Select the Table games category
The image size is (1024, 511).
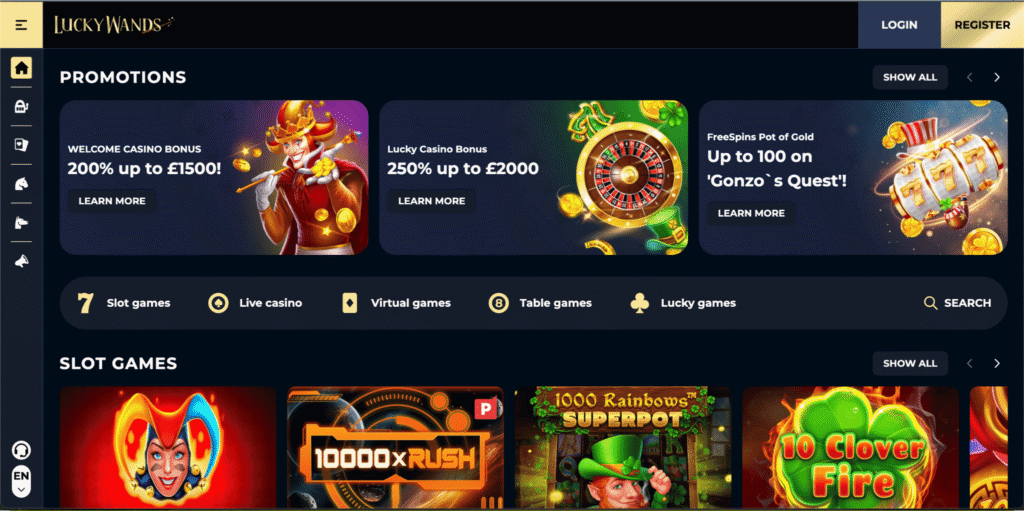[540, 303]
